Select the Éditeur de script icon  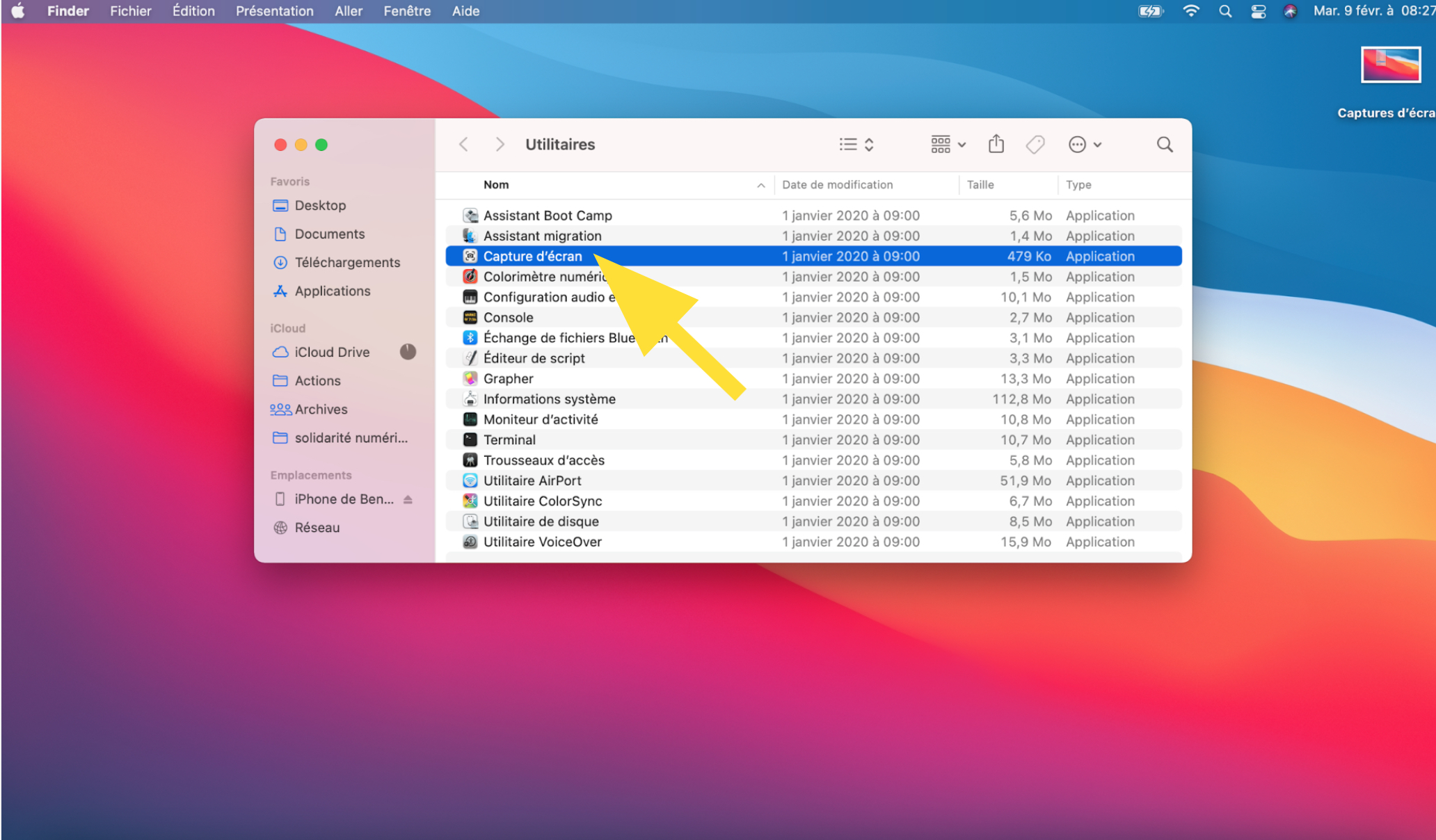pyautogui.click(x=470, y=358)
